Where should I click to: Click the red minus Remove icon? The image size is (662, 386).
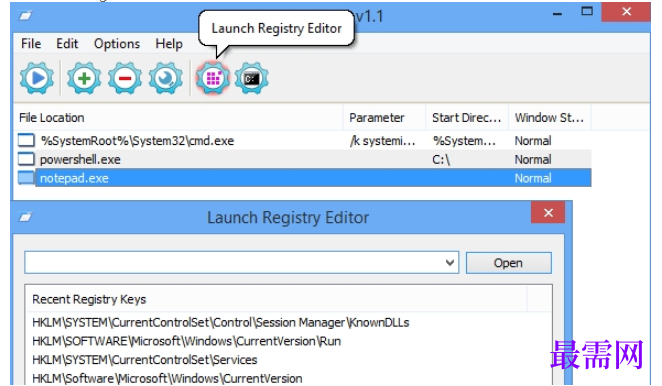125,78
